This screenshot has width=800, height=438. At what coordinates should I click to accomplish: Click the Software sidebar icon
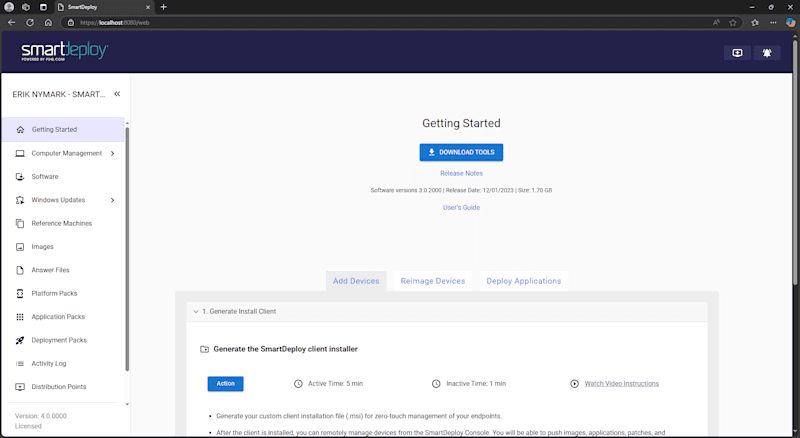click(20, 177)
